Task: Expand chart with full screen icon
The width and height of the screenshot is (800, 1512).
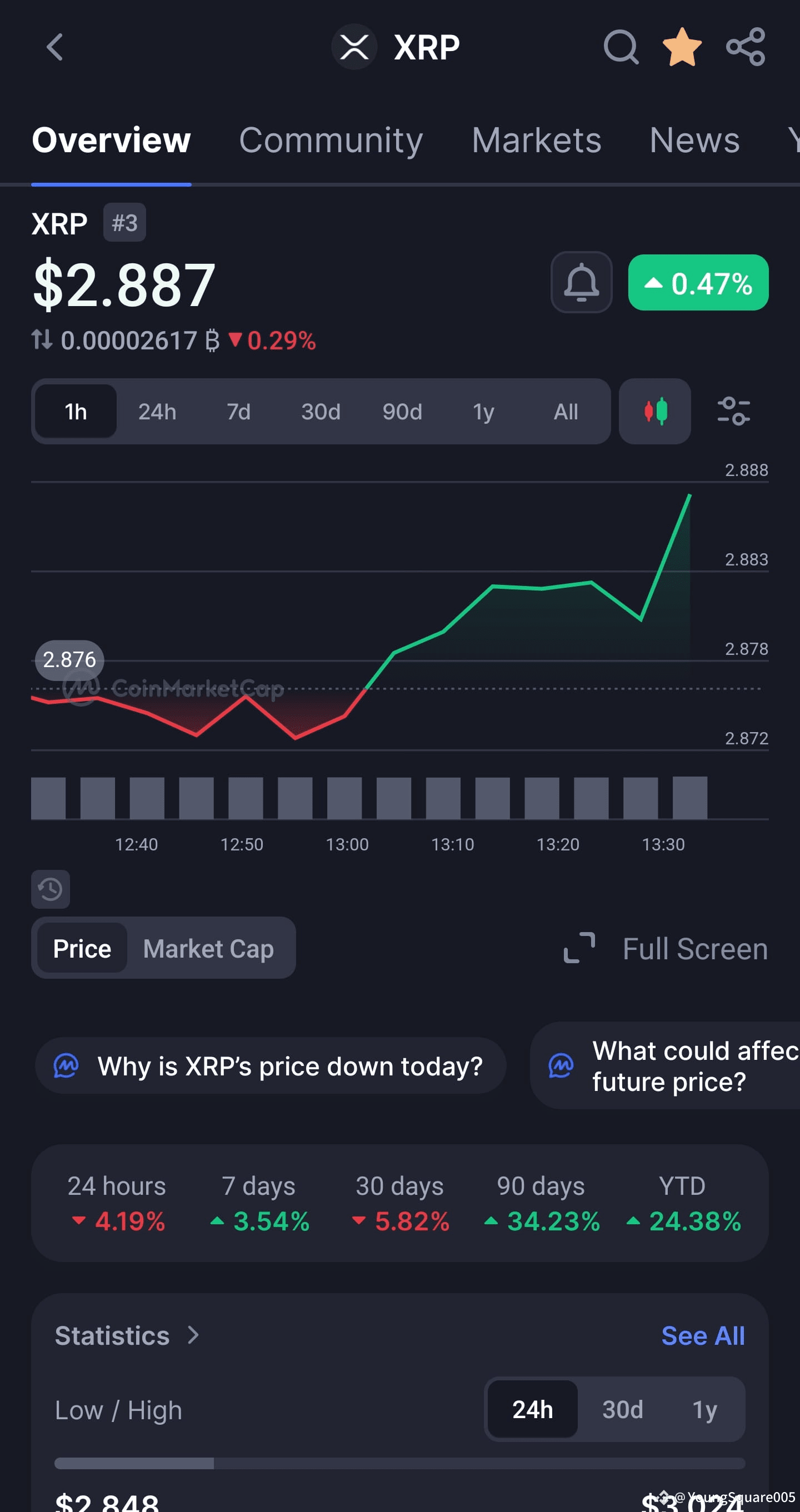Action: (579, 948)
